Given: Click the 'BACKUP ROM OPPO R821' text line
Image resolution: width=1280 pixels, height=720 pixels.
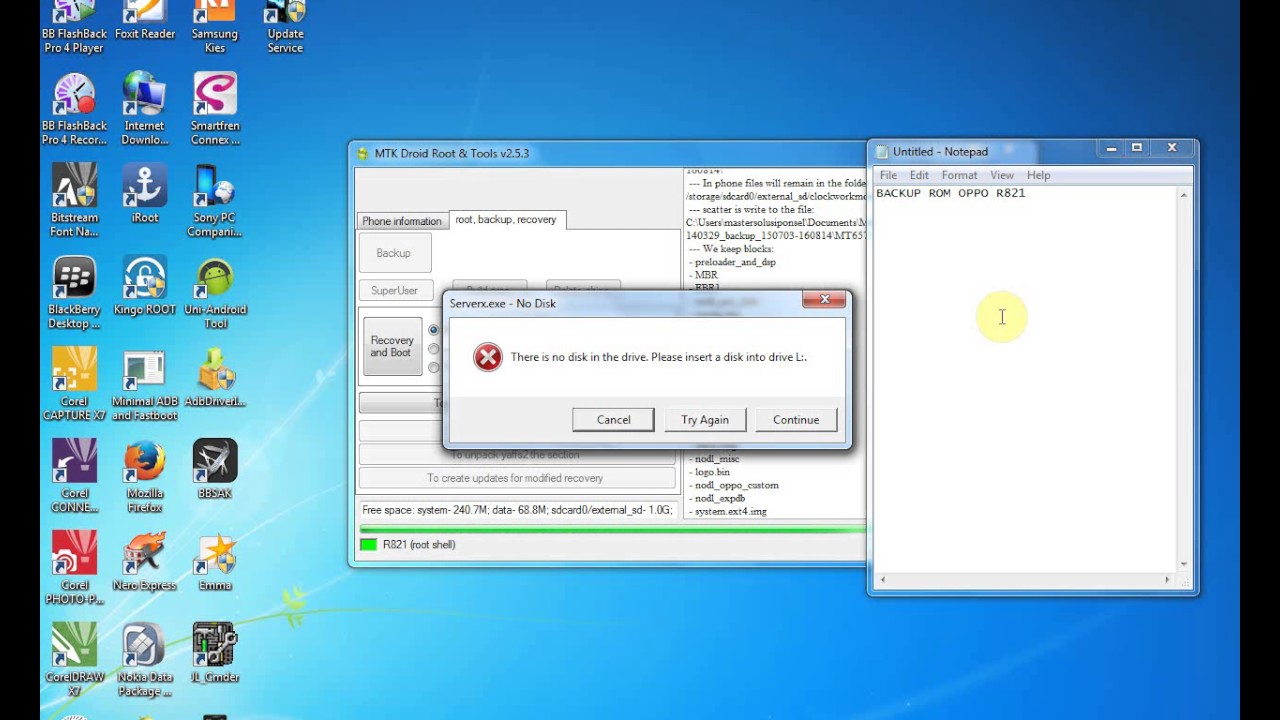Looking at the screenshot, I should (x=950, y=193).
